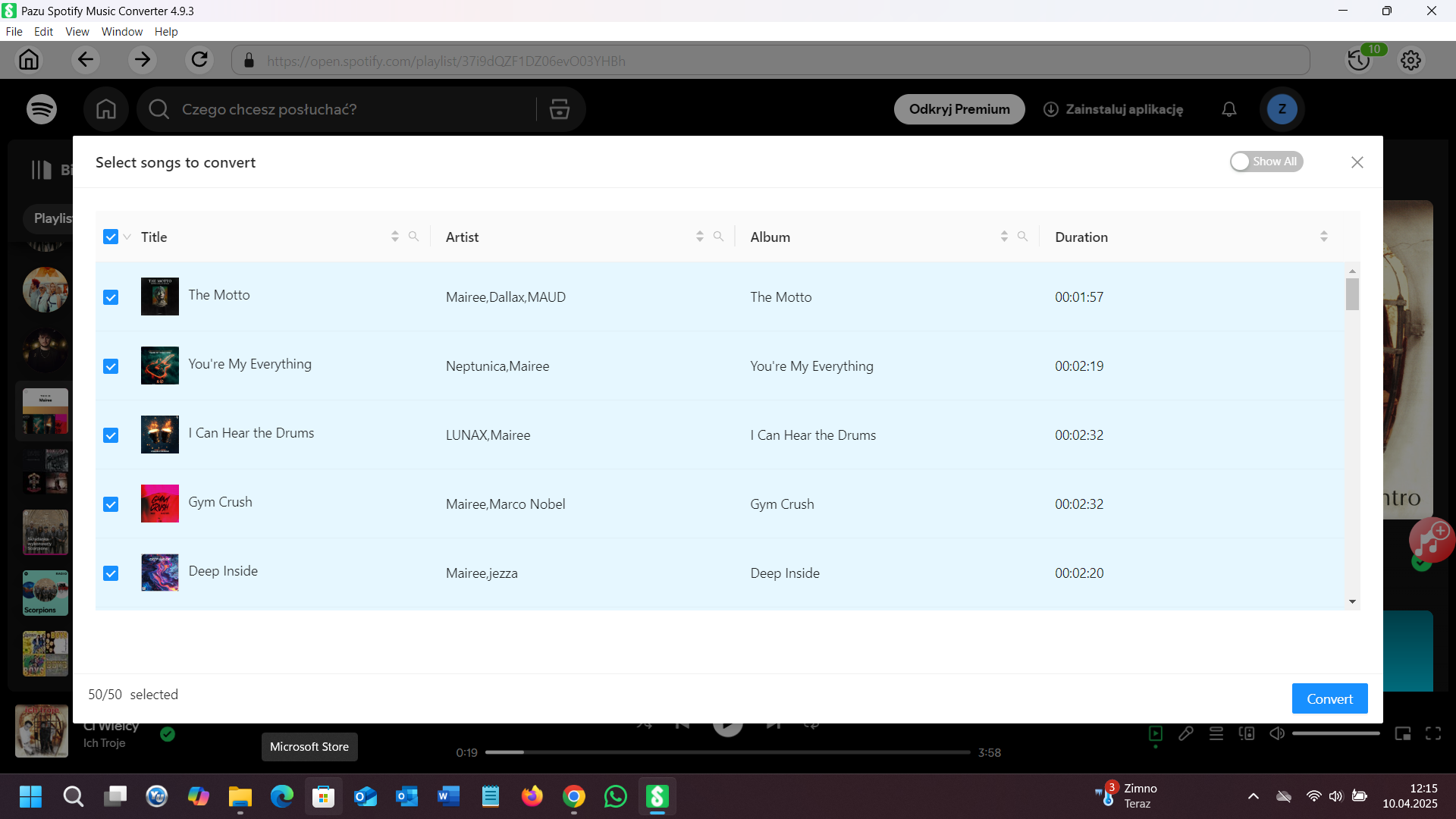This screenshot has height=819, width=1456.
Task: Open the Edit menu
Action: click(x=43, y=32)
